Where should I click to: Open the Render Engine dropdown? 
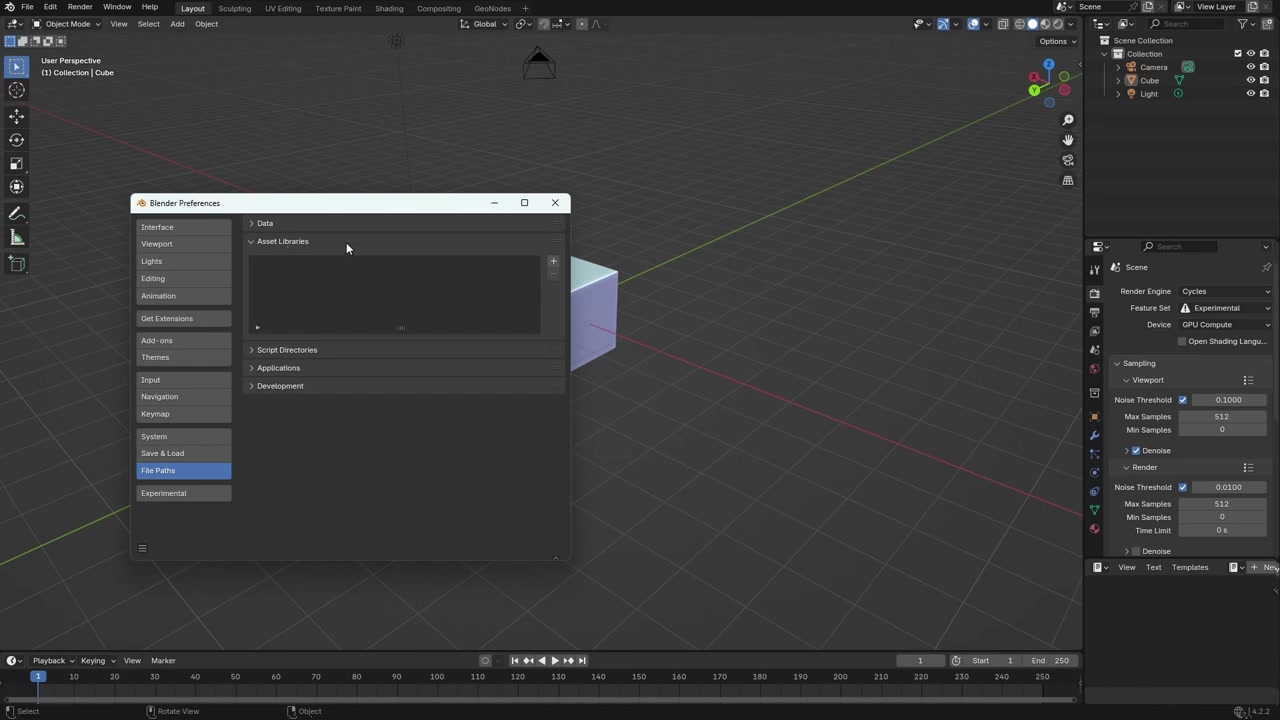click(1224, 291)
